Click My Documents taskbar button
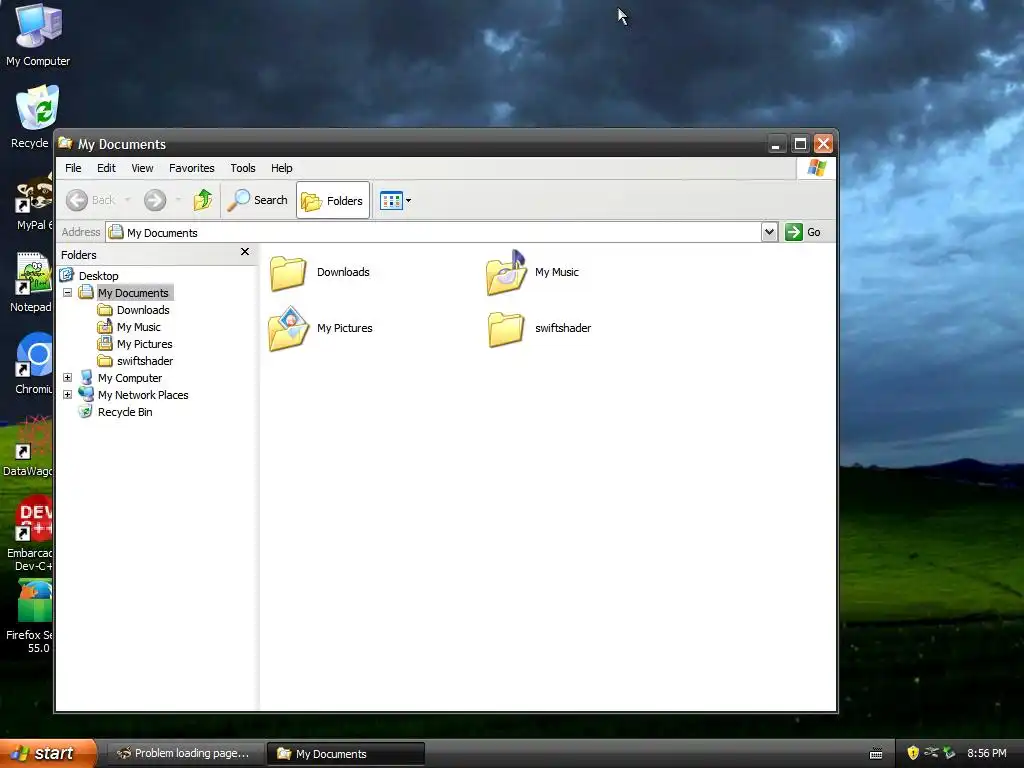Screen dimensions: 1024x768 346,753
